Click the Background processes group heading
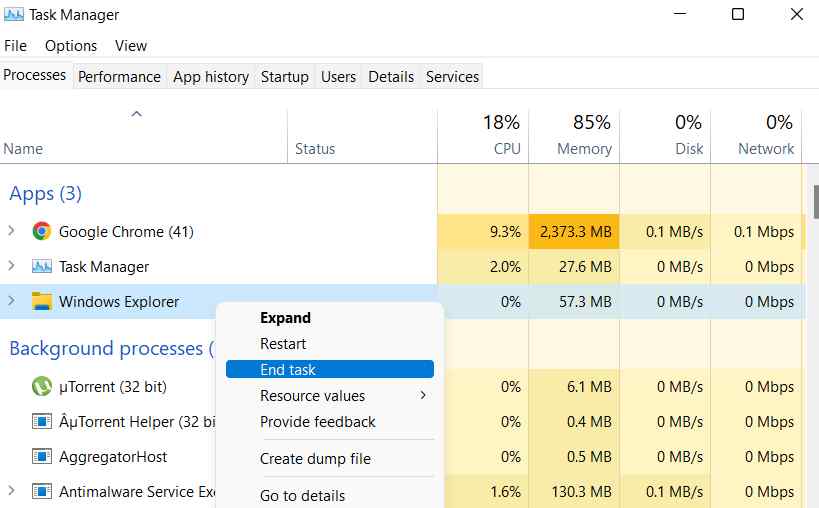Viewport: 819px width, 508px height. tap(111, 348)
